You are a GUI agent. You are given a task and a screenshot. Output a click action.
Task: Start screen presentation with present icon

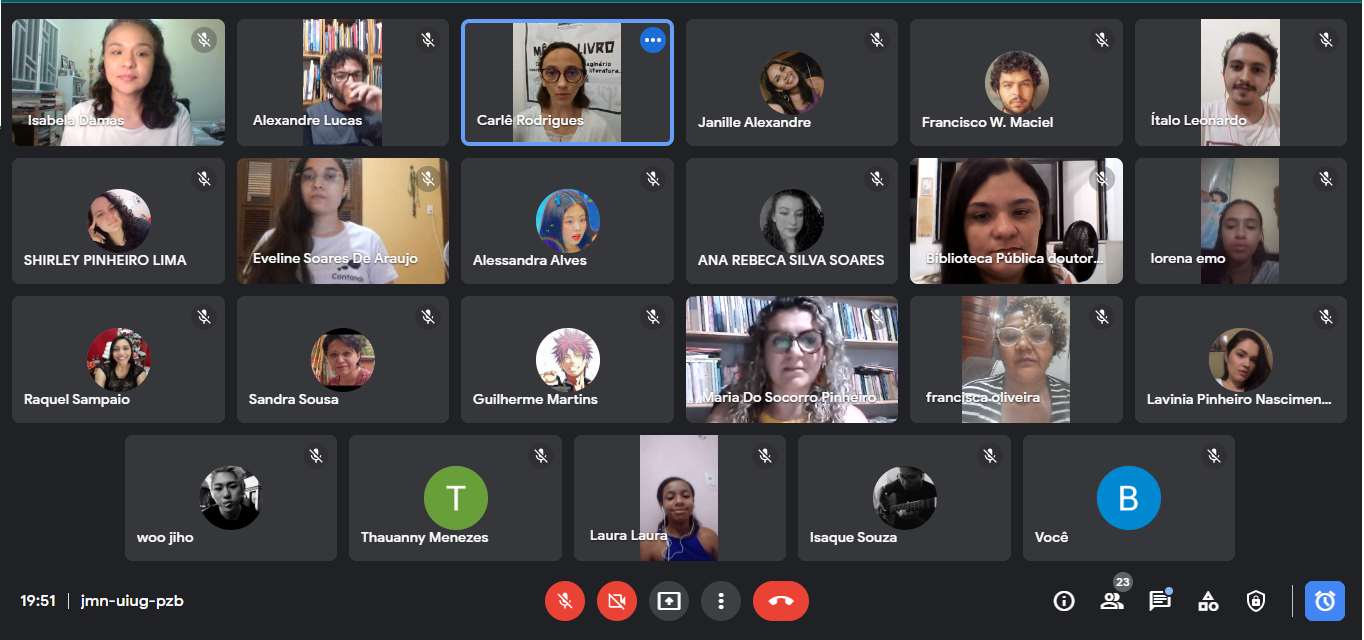coord(669,601)
